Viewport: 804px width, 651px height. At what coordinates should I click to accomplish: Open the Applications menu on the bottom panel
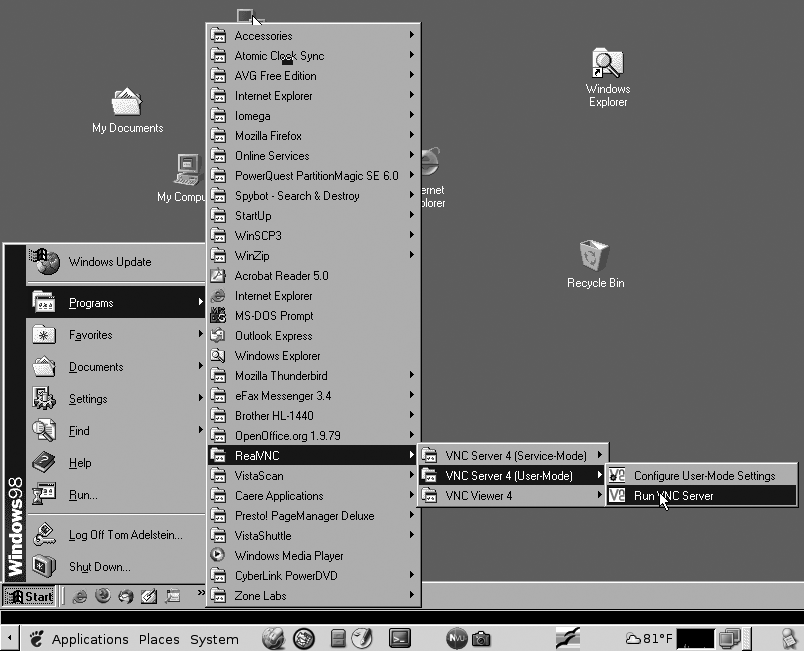[x=90, y=638]
